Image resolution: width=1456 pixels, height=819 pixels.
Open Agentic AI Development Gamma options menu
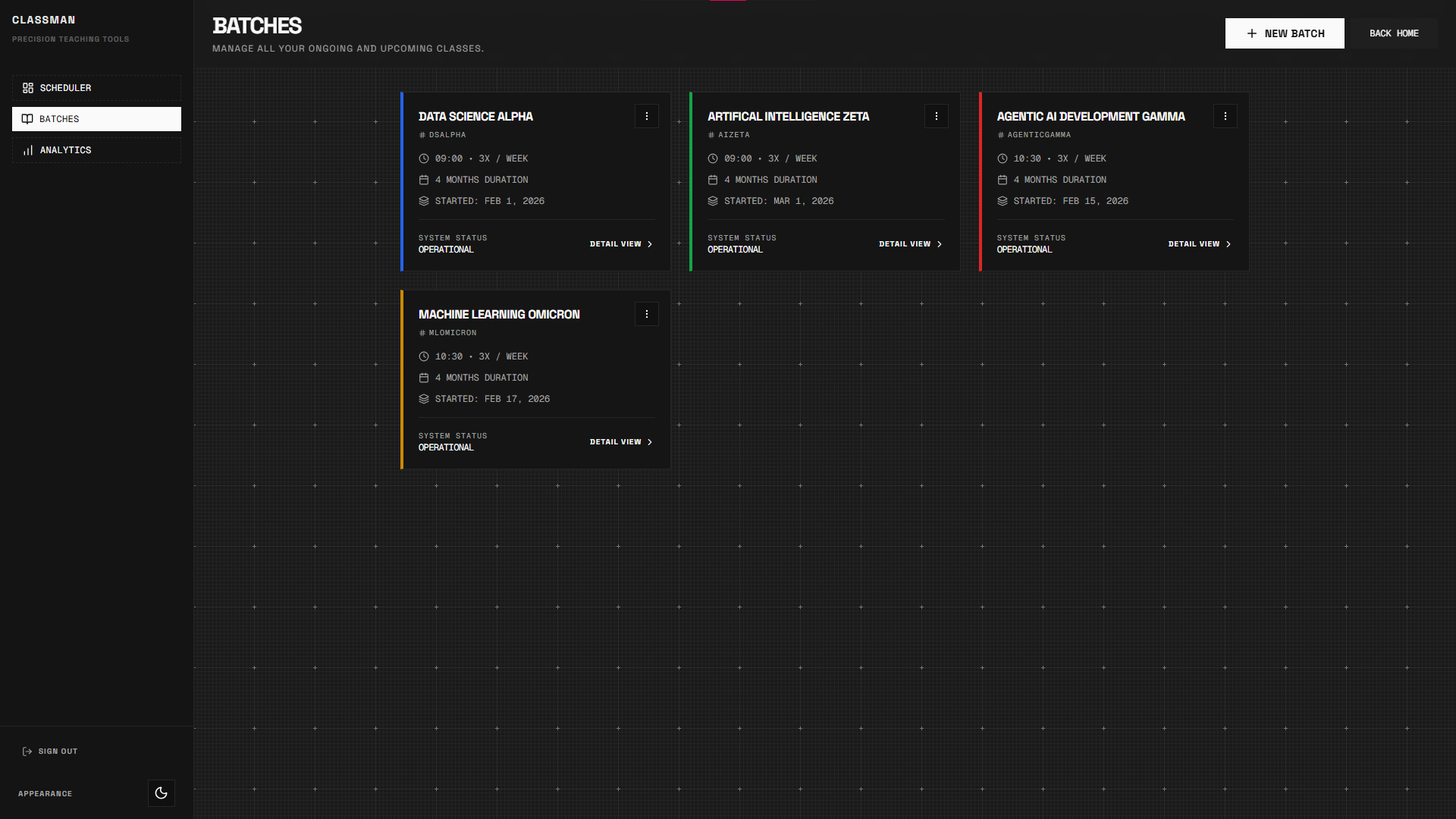(1225, 116)
